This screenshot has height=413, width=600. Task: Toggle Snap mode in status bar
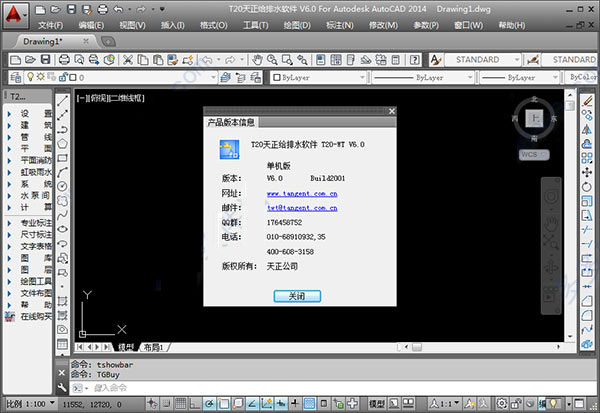click(166, 403)
